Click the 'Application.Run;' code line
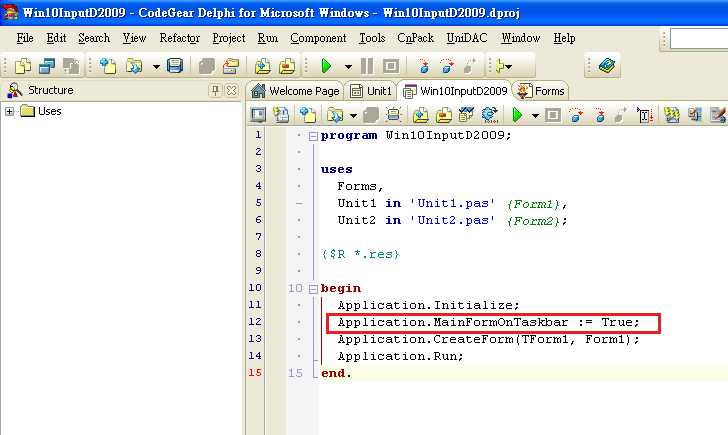The height and width of the screenshot is (435, 728). tap(400, 357)
